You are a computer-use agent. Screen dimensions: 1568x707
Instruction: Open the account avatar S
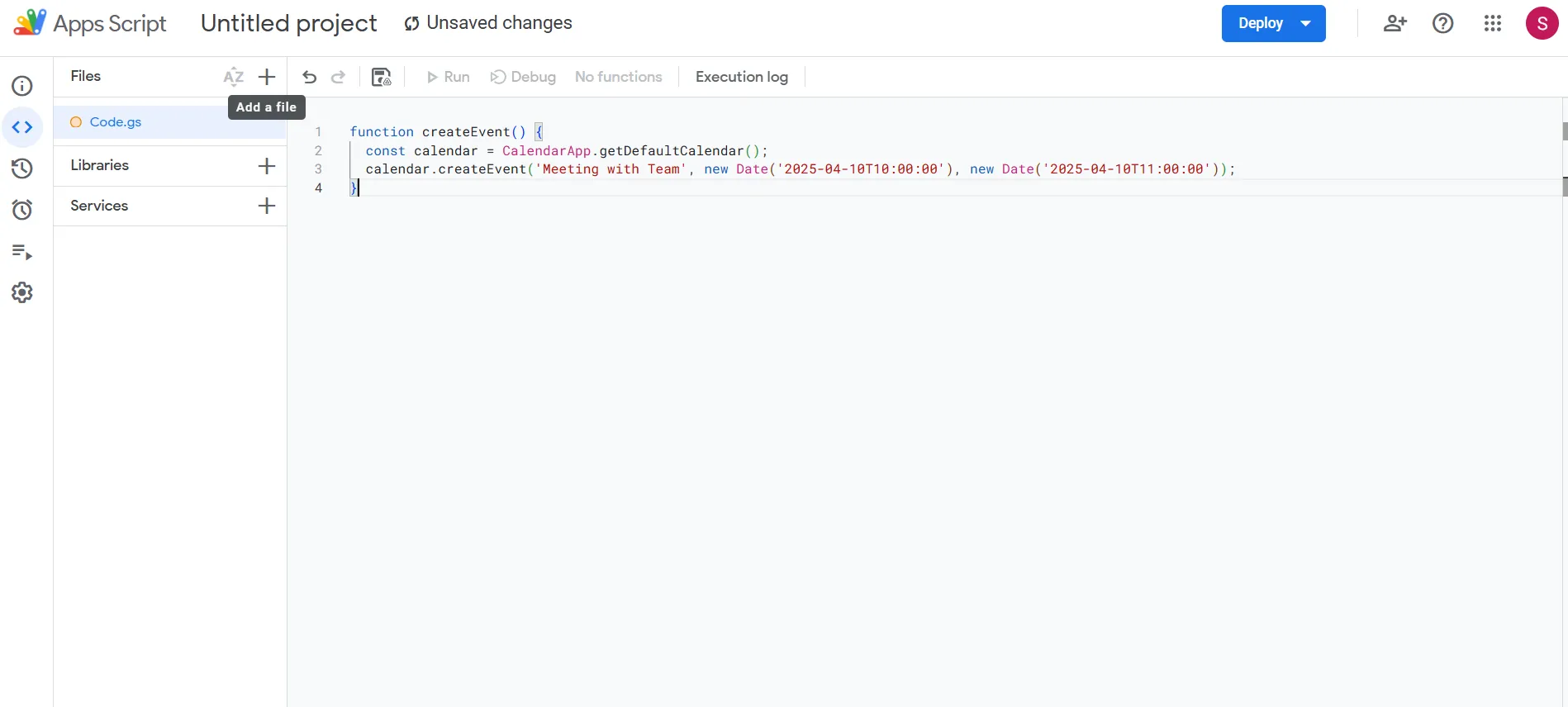[1542, 23]
